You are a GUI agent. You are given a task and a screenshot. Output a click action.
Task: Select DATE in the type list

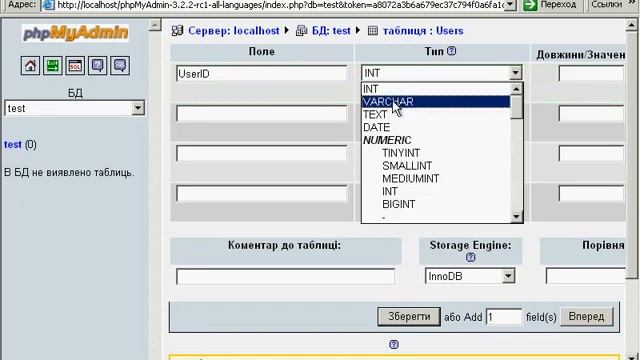(x=436, y=127)
